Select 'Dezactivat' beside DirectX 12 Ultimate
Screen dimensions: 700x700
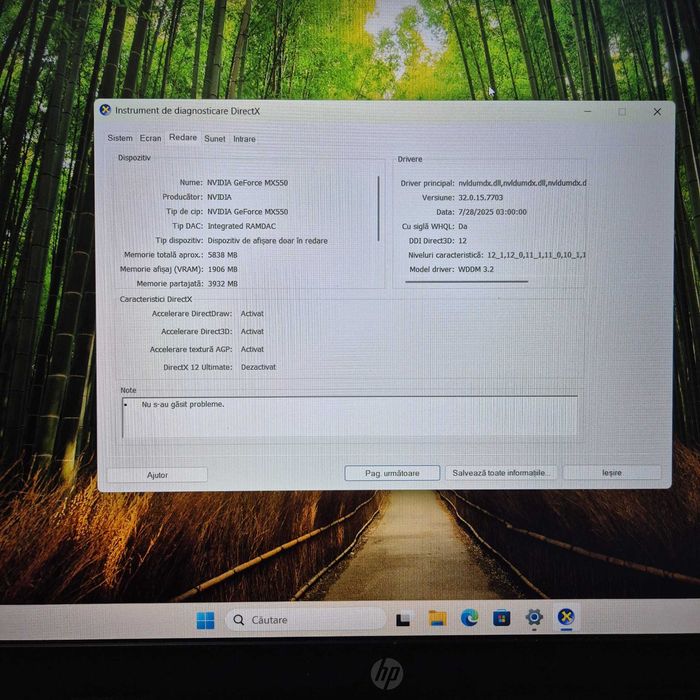click(258, 367)
